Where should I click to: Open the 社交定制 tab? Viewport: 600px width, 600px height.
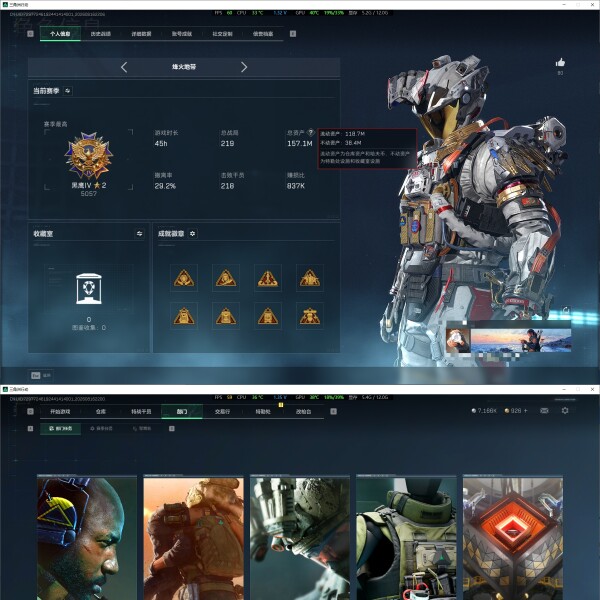coord(222,34)
